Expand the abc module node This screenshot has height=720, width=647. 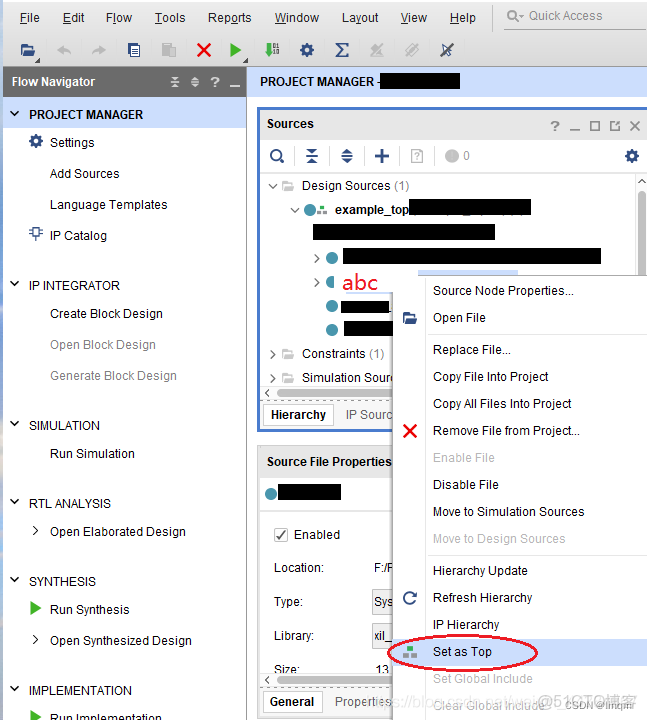[316, 282]
